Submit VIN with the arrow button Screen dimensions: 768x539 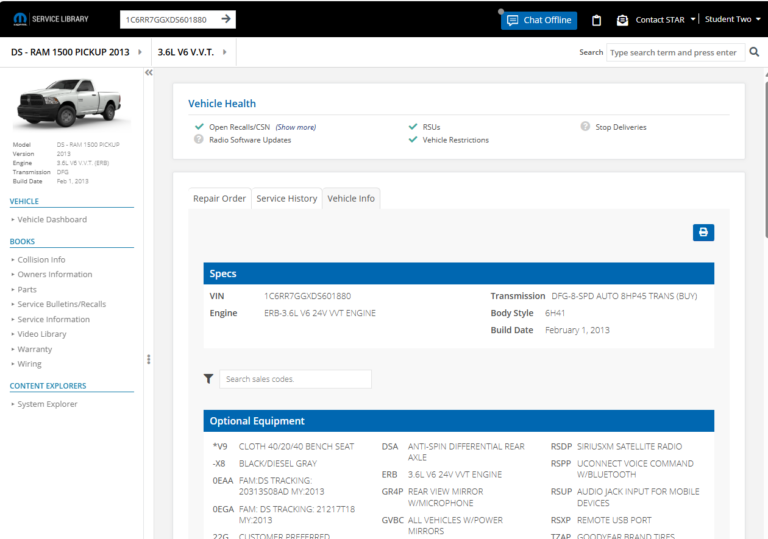[x=227, y=19]
